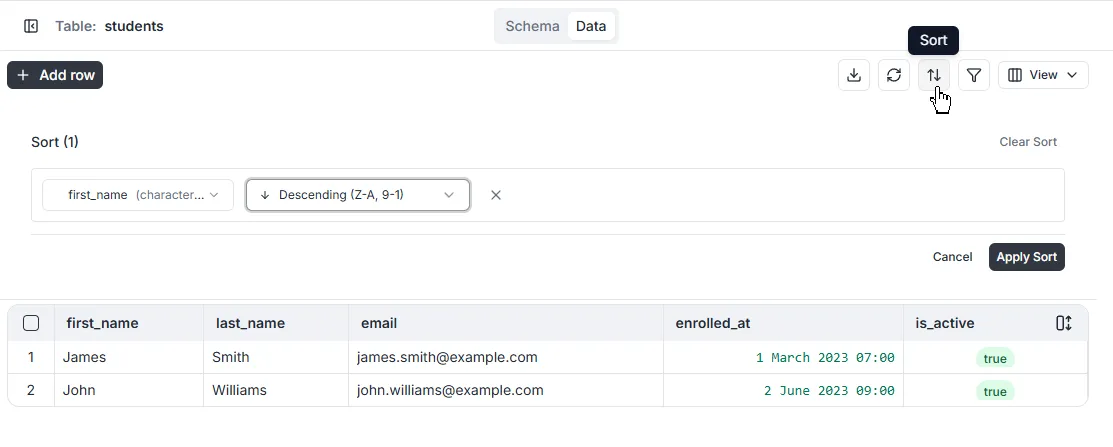Refresh the table data
Image resolution: width=1113 pixels, height=447 pixels.
[x=894, y=75]
